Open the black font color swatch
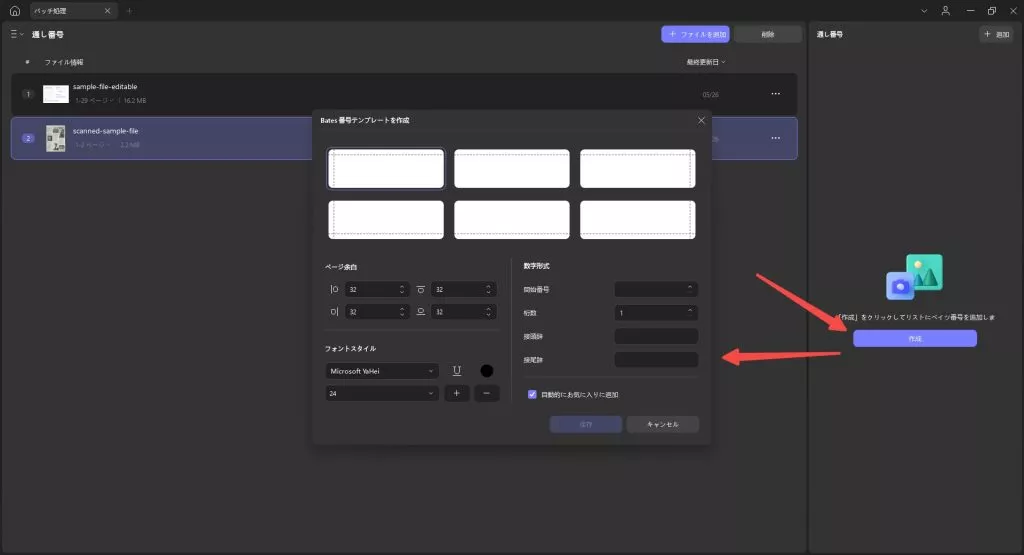1024x555 pixels. (487, 371)
